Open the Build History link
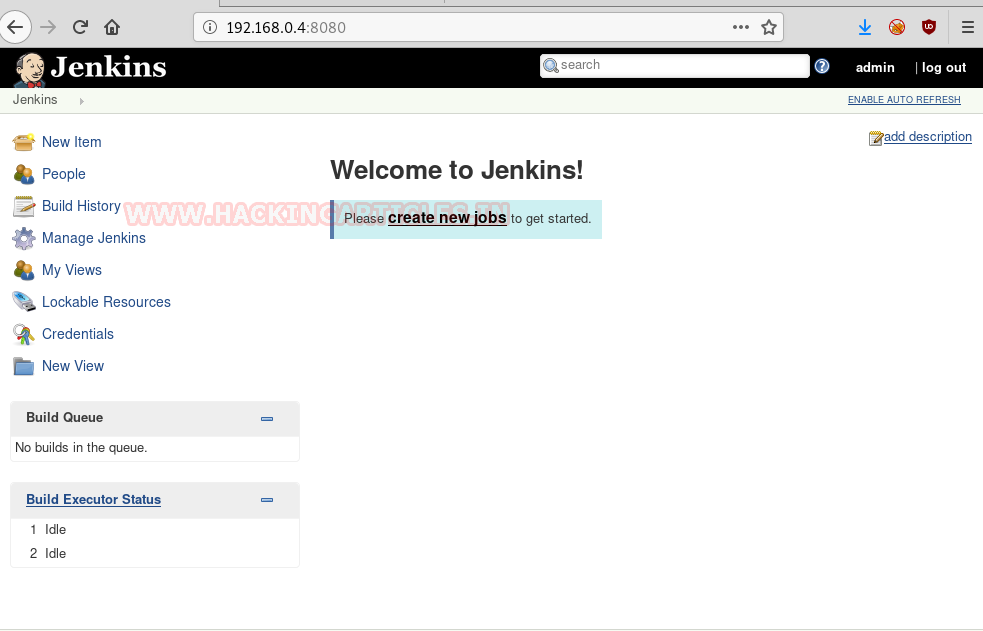This screenshot has width=983, height=631. pyautogui.click(x=81, y=206)
